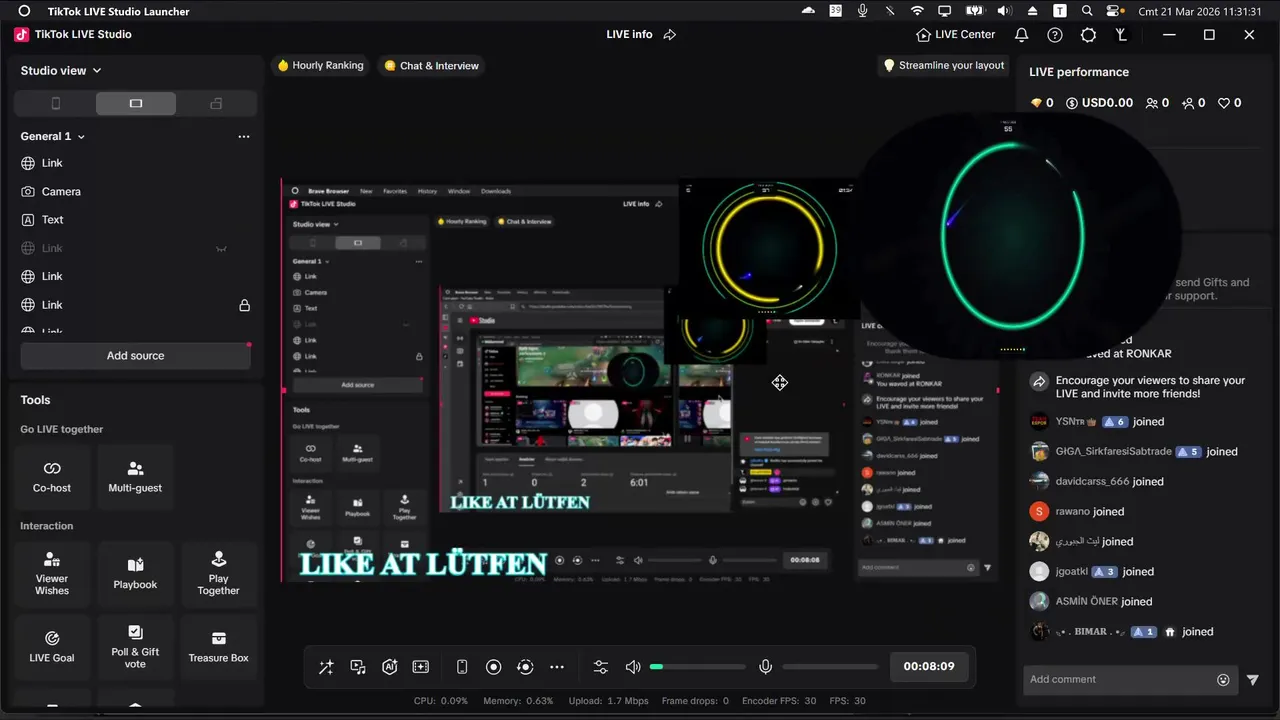Mute the microphone icon in bottom toolbar

(x=765, y=667)
